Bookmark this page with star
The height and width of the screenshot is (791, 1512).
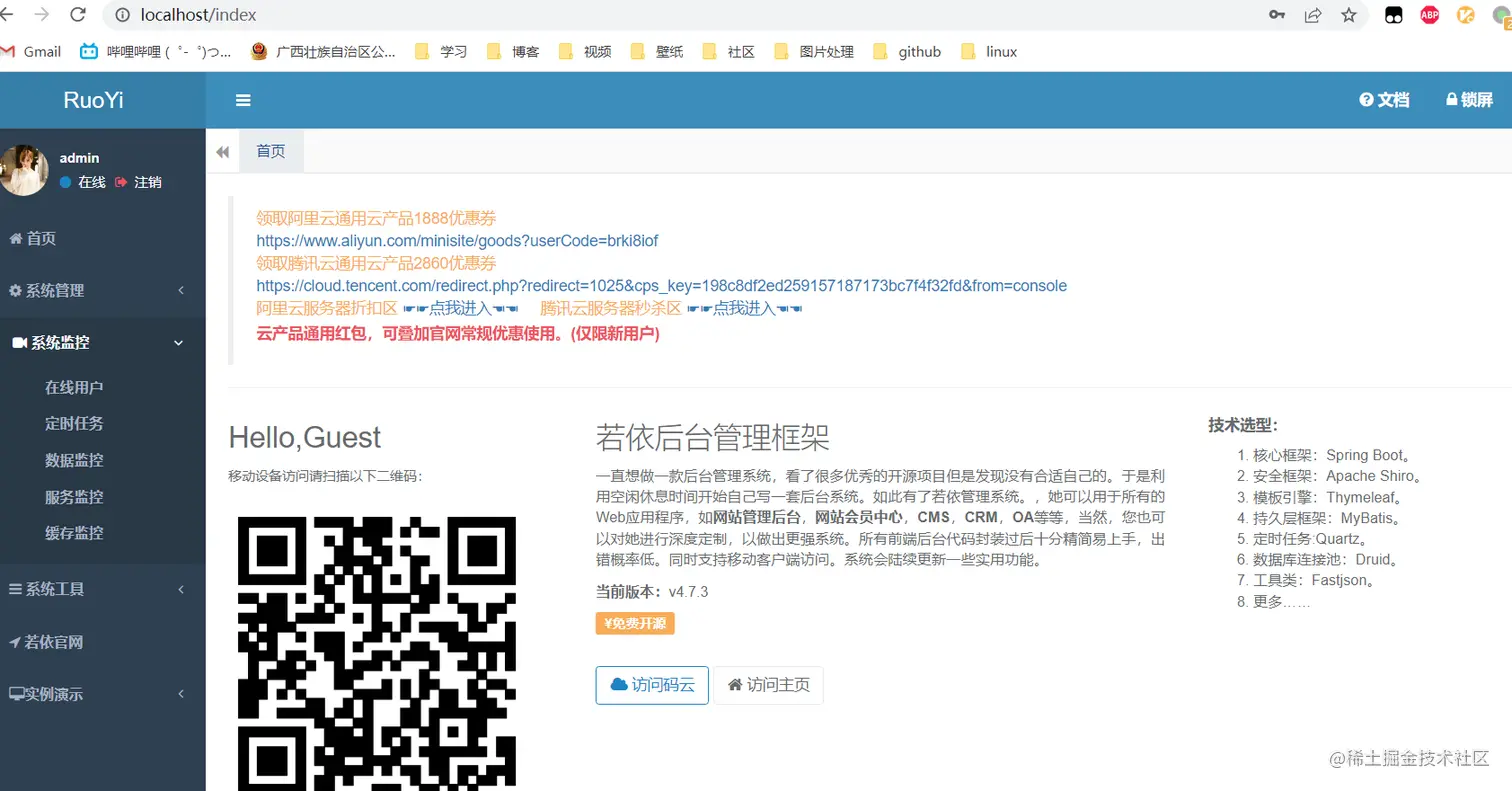[x=1349, y=15]
